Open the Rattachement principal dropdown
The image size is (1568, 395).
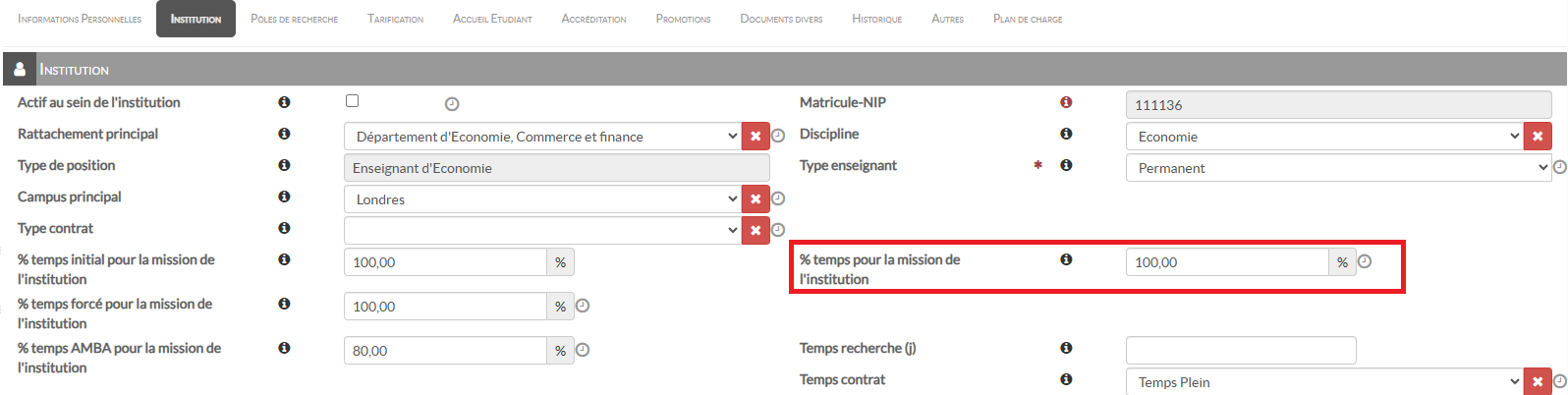pos(542,137)
